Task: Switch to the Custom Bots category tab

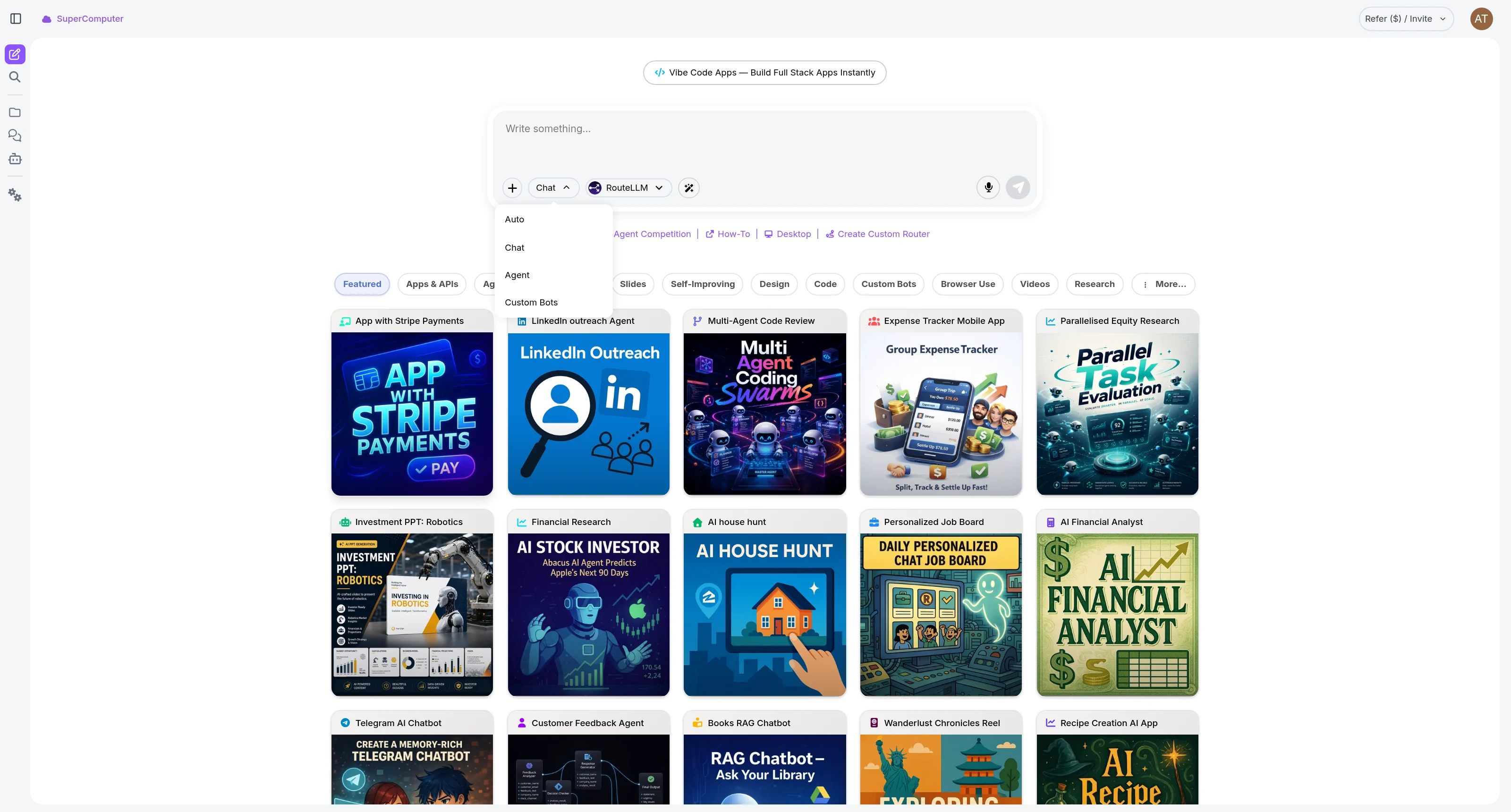Action: click(x=889, y=284)
